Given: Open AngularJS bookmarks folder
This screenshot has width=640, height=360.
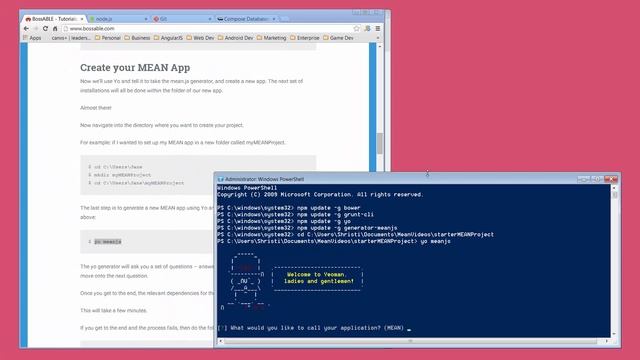Looking at the screenshot, I should point(168,38).
